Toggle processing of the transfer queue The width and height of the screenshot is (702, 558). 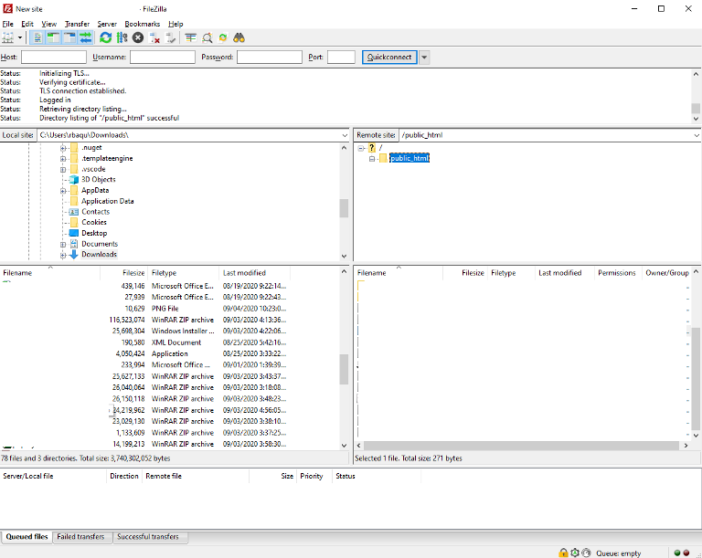point(122,38)
